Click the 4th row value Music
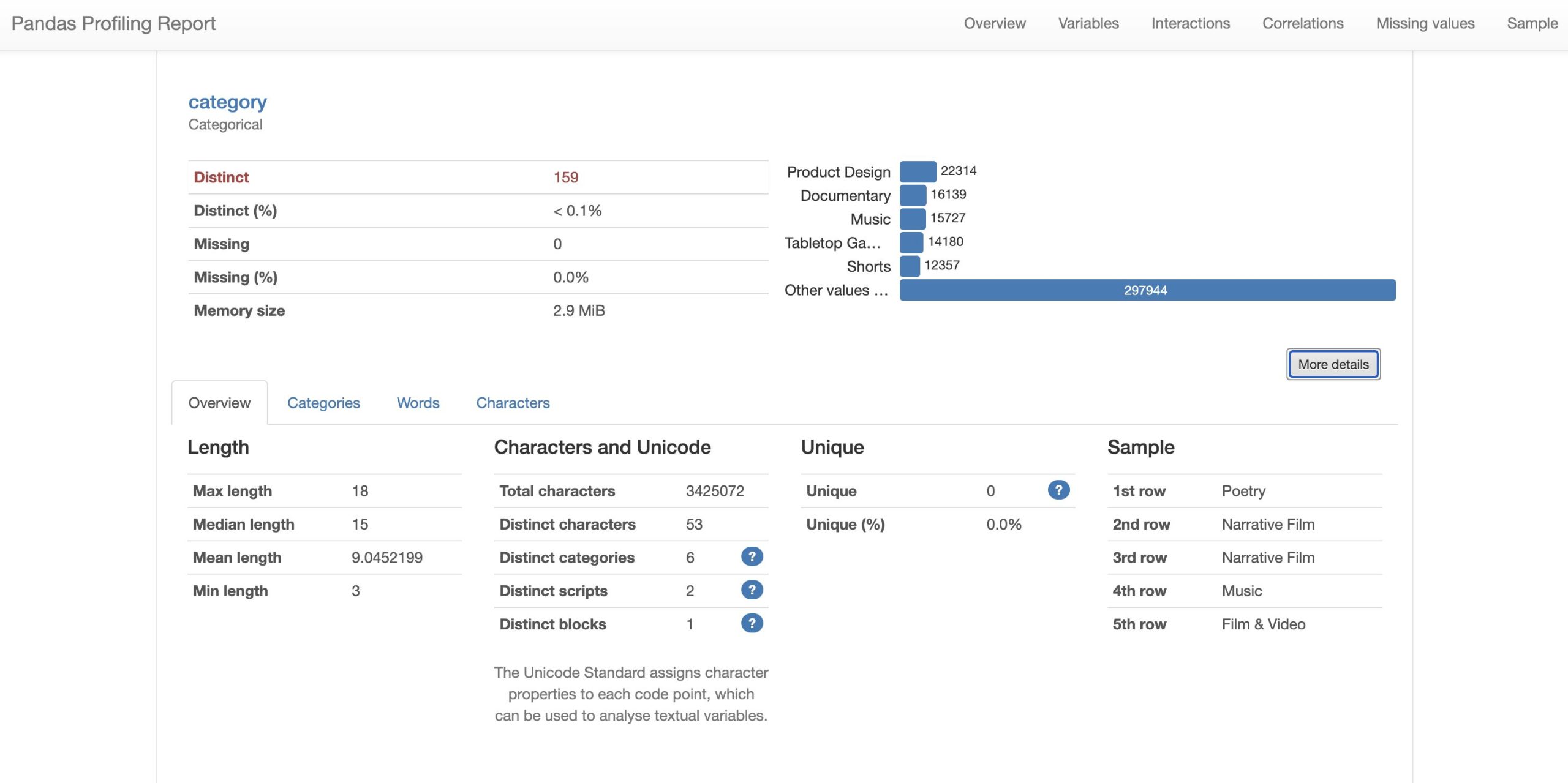The height and width of the screenshot is (783, 1568). point(1242,591)
